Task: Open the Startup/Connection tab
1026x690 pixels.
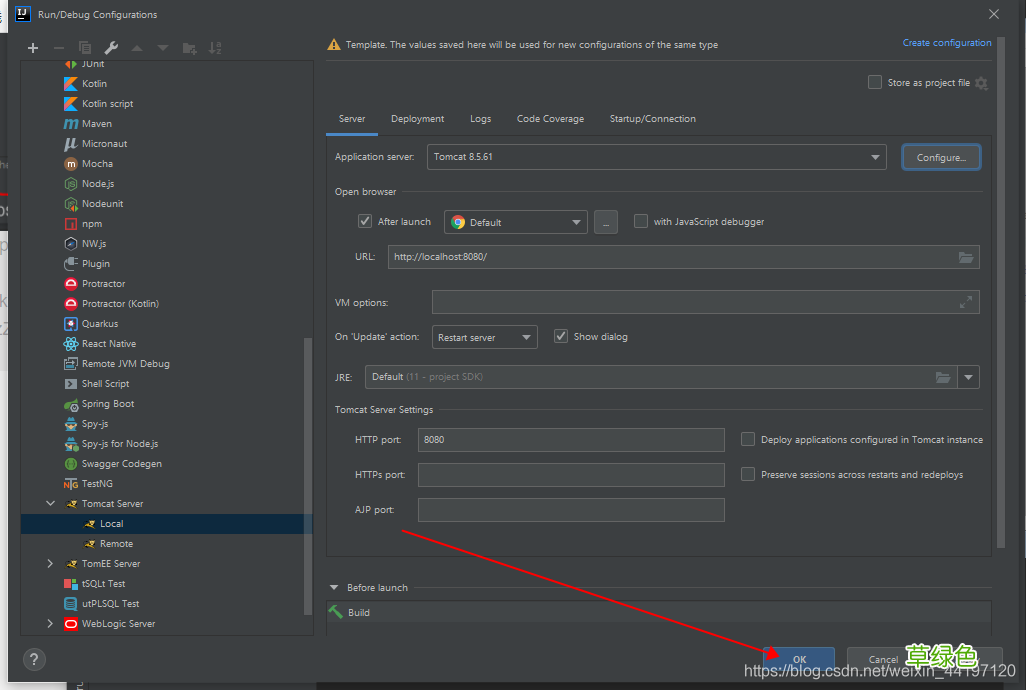Action: point(652,119)
